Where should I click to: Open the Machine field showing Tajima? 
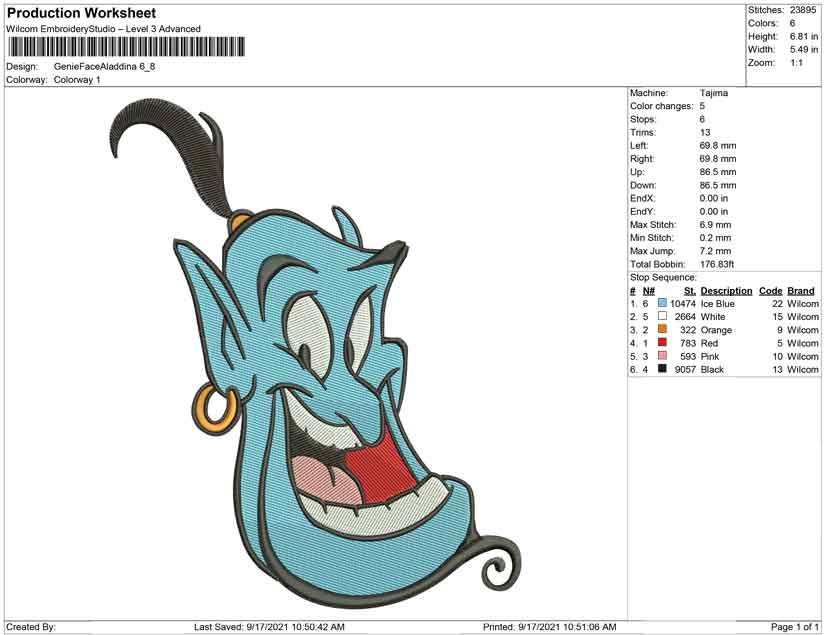(712, 91)
